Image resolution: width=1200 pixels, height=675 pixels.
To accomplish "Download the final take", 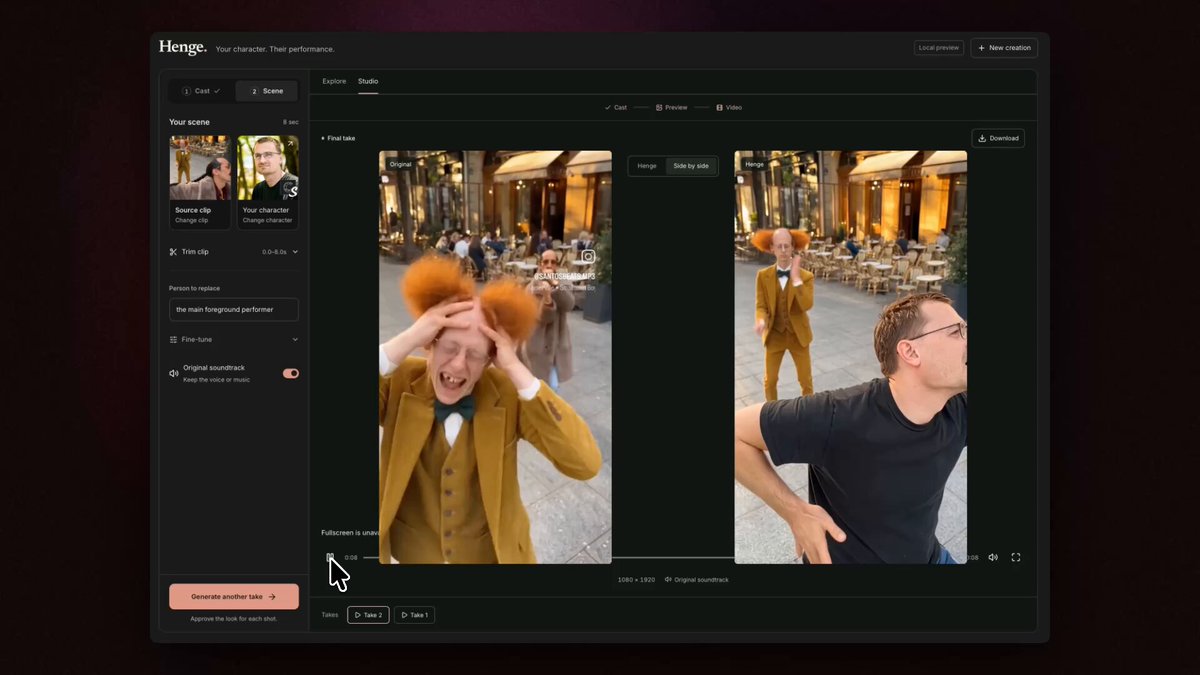I will tap(998, 138).
